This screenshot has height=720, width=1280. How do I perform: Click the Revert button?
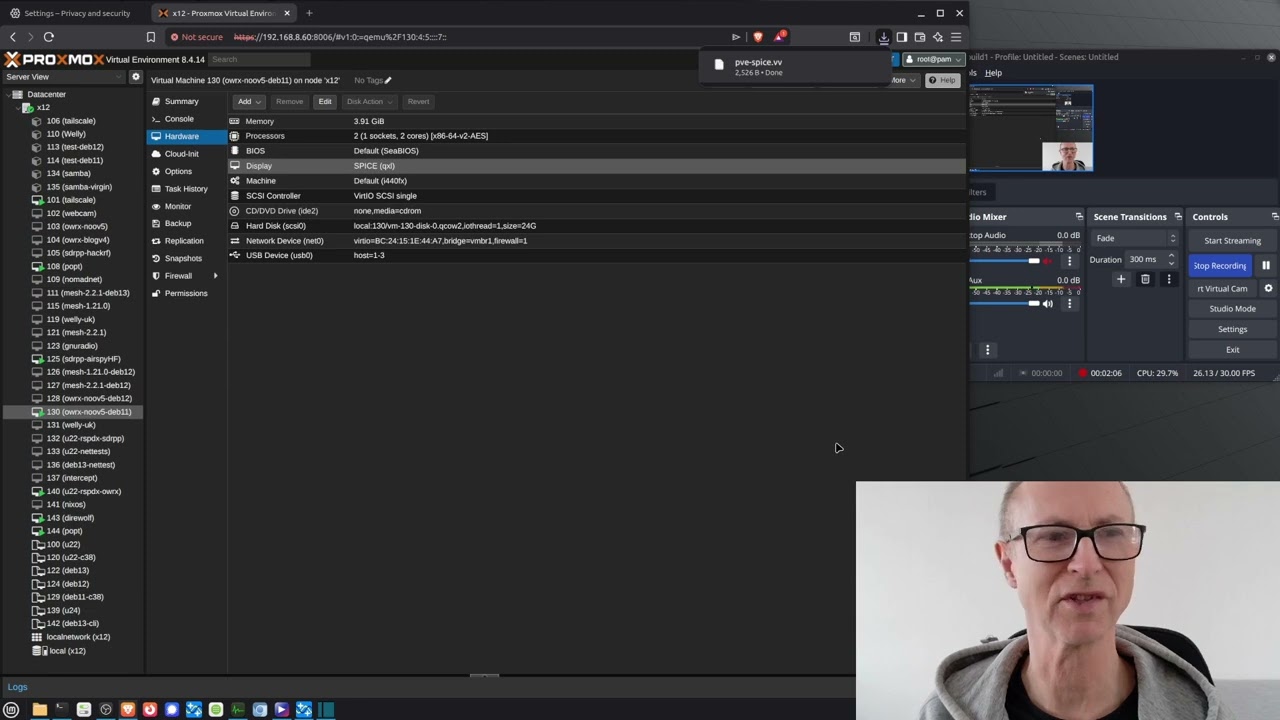(418, 101)
